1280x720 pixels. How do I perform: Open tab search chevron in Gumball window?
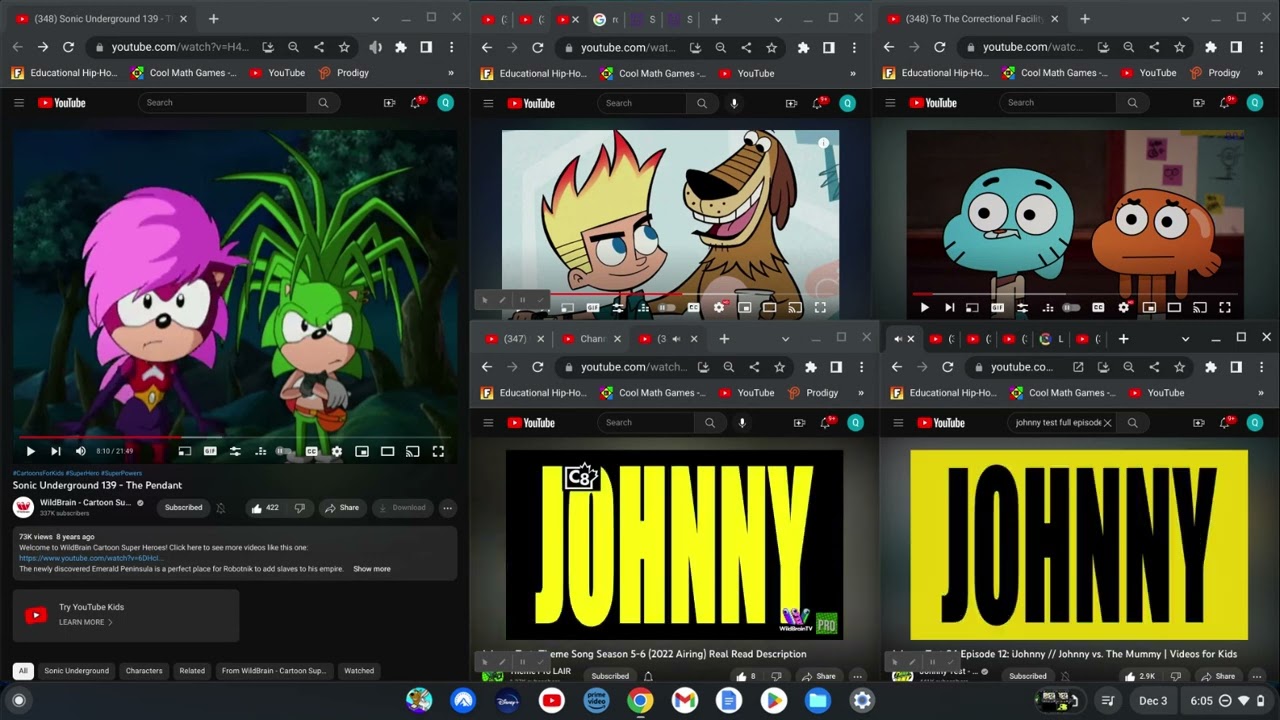1185,18
